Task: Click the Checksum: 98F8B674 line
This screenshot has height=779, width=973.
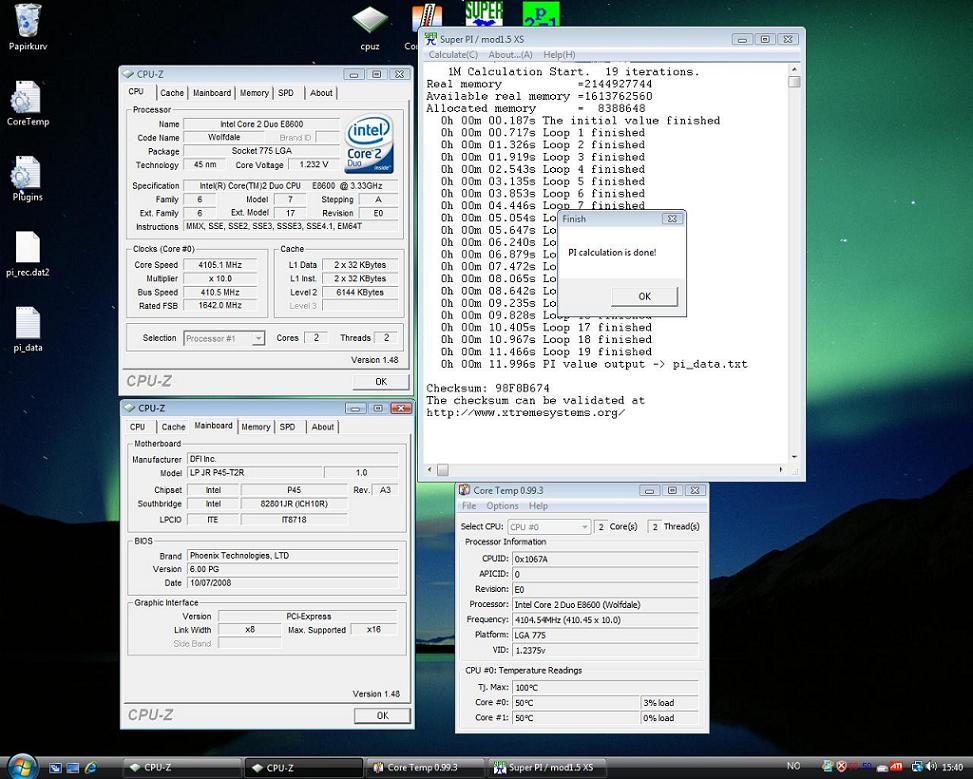Action: [x=488, y=389]
